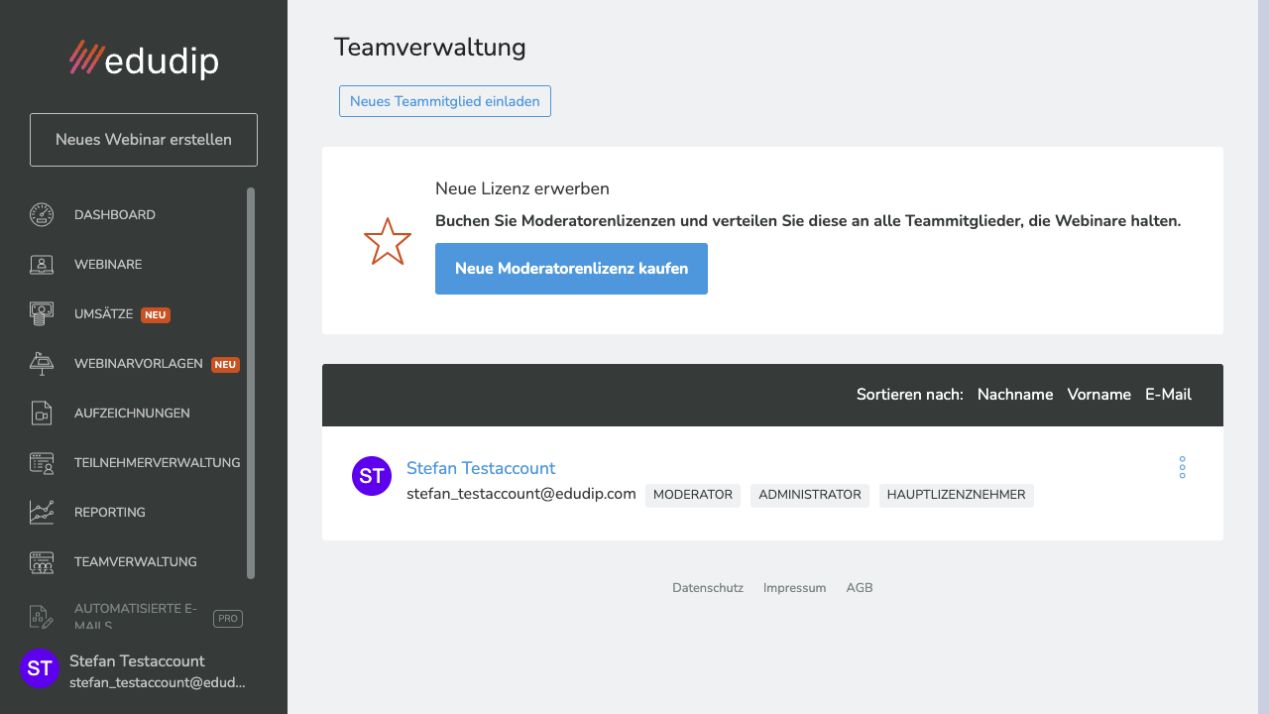Viewport: 1269px width, 714px height.
Task: Click the PRO badge beside Automatisierte E-Mails
Action: [x=228, y=619]
